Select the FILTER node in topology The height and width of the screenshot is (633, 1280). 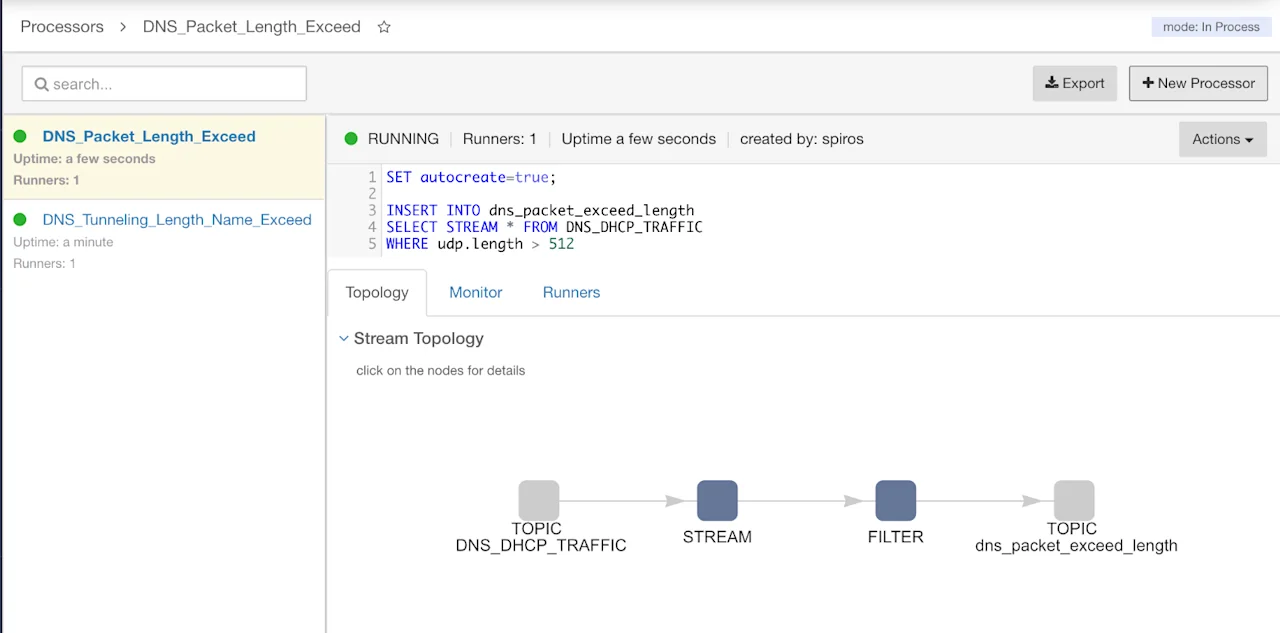coord(896,500)
